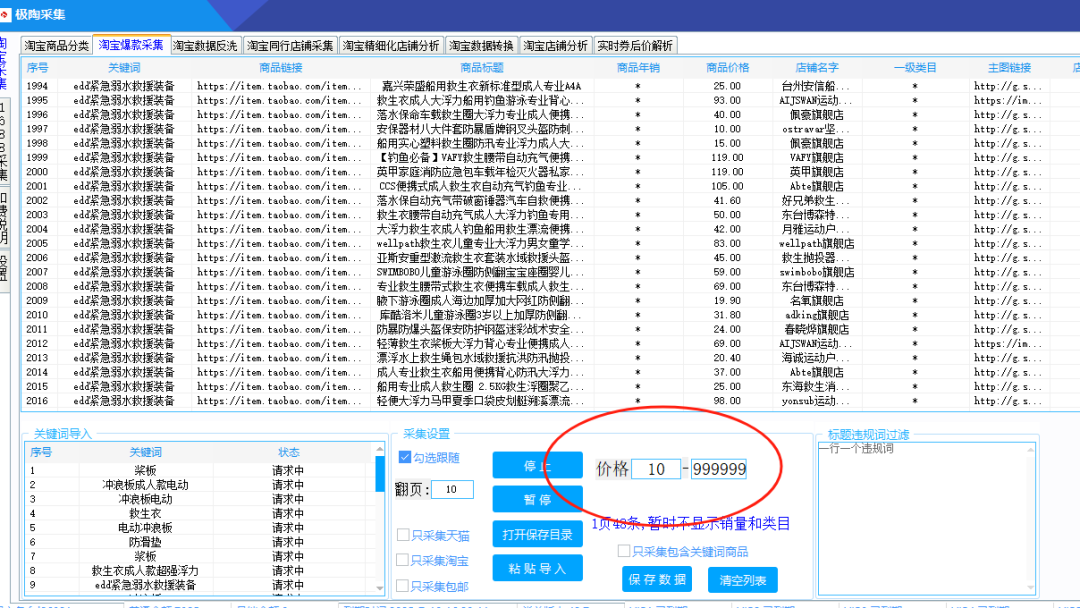This screenshot has height=608, width=1080.
Task: Click the minimum price field showing 10
Action: pos(657,469)
